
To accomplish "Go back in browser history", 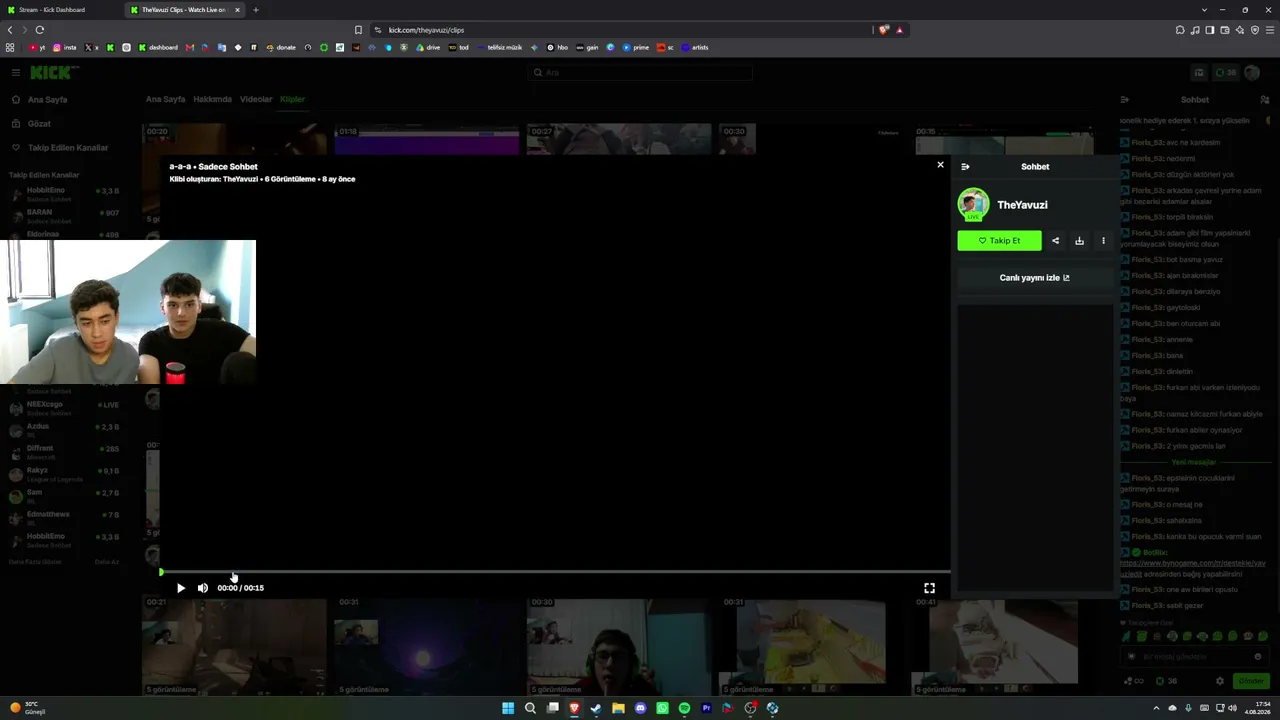I will pos(10,30).
